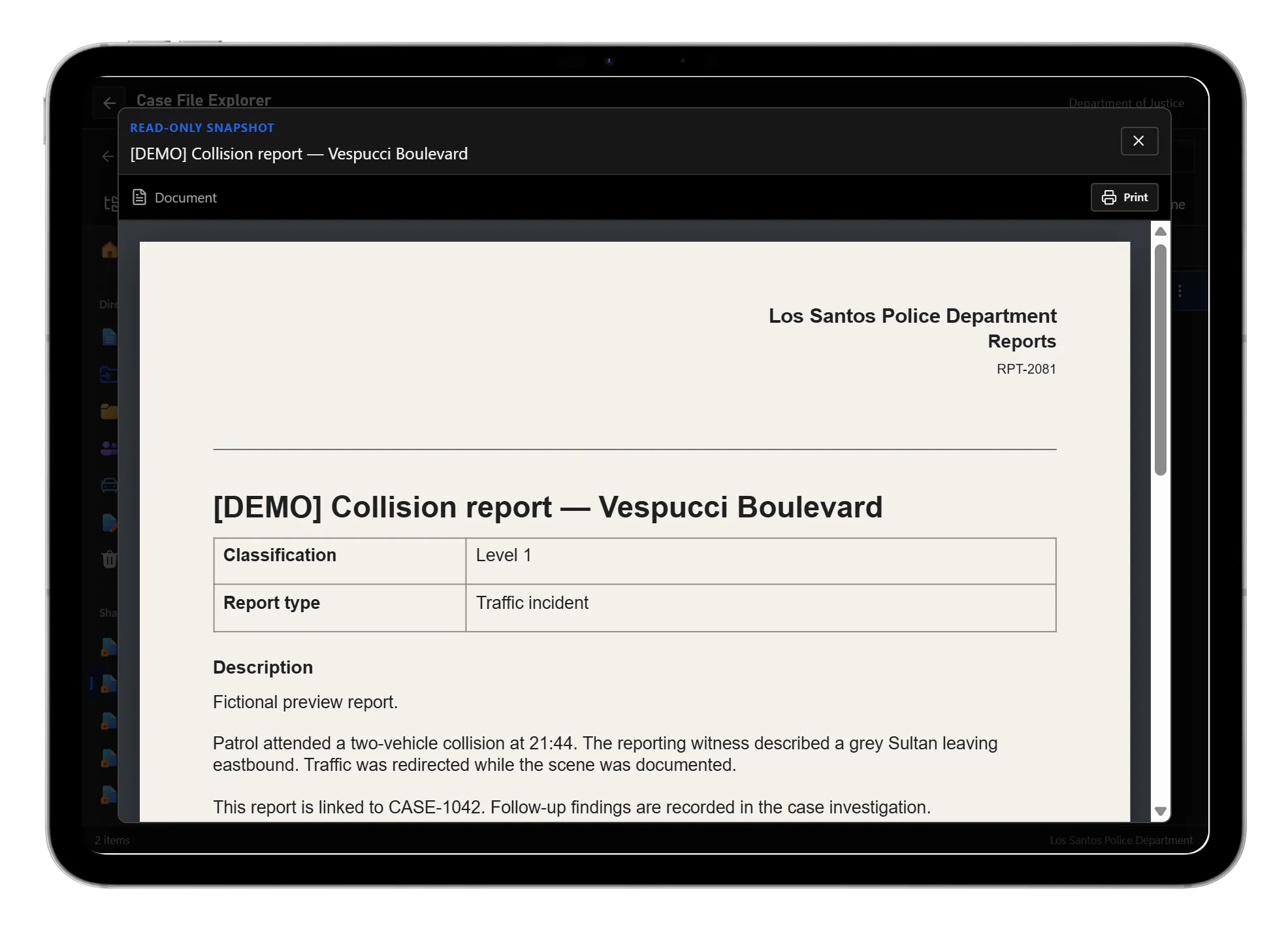Select the blue document icon in sidebar
Screen dimensions: 1288x929
[x=109, y=336]
